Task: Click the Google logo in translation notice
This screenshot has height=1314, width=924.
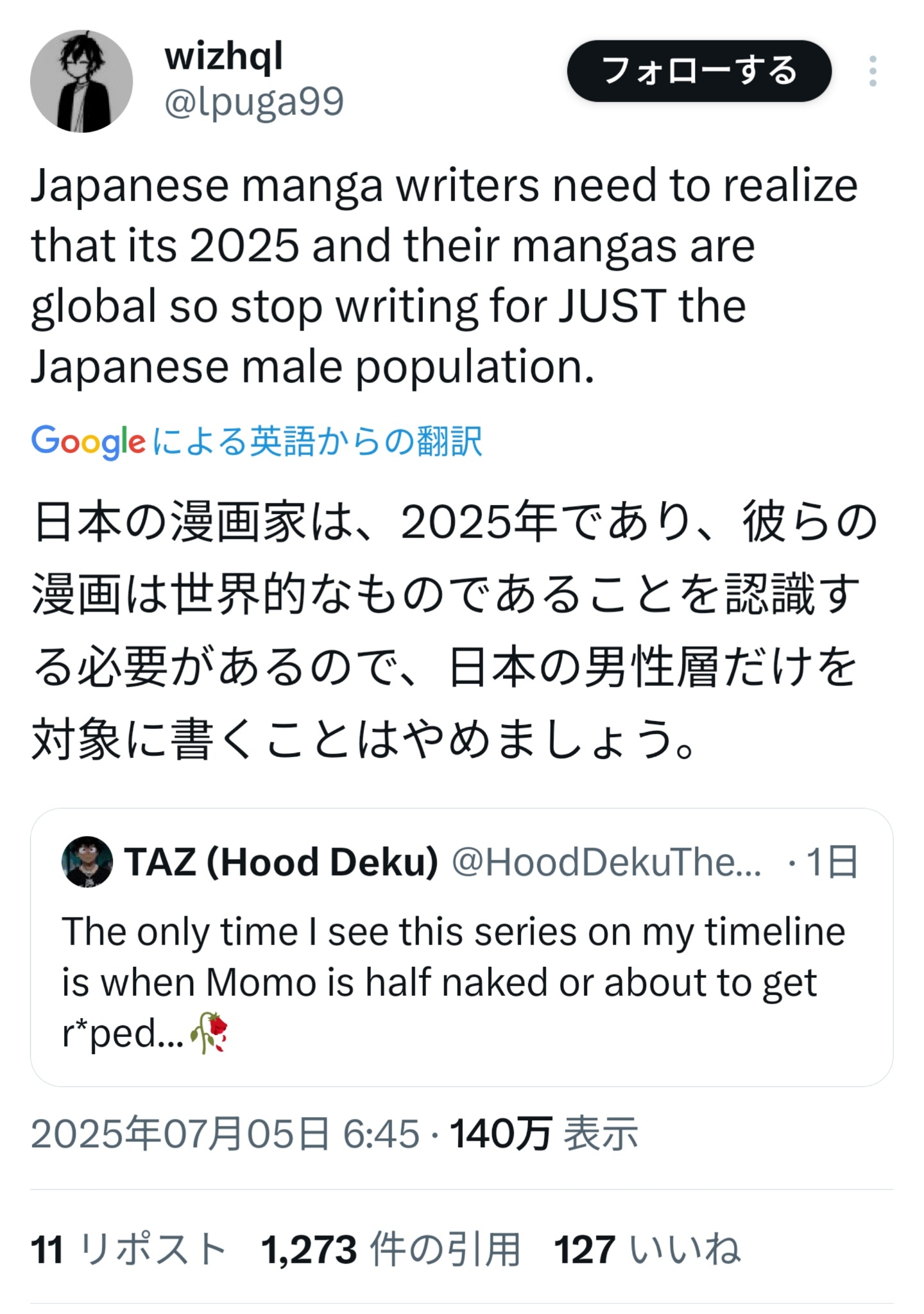Action: pos(89,441)
